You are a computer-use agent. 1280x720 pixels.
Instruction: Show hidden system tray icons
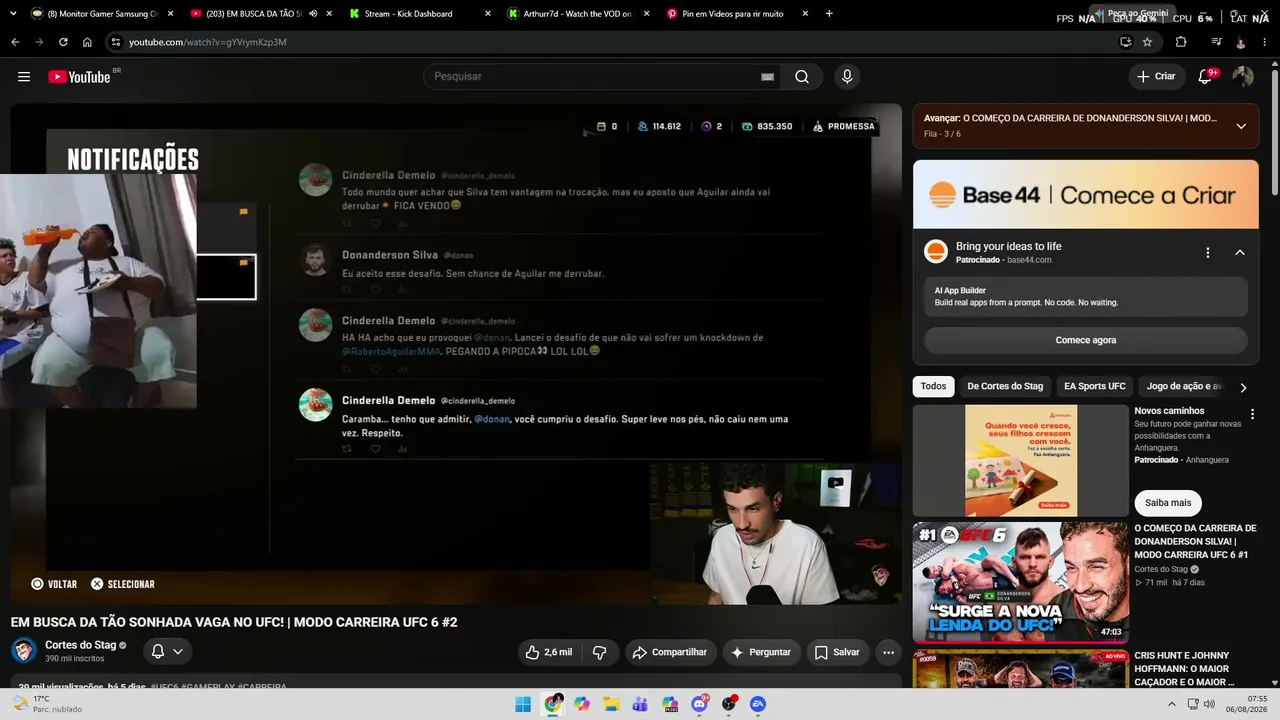[1172, 704]
